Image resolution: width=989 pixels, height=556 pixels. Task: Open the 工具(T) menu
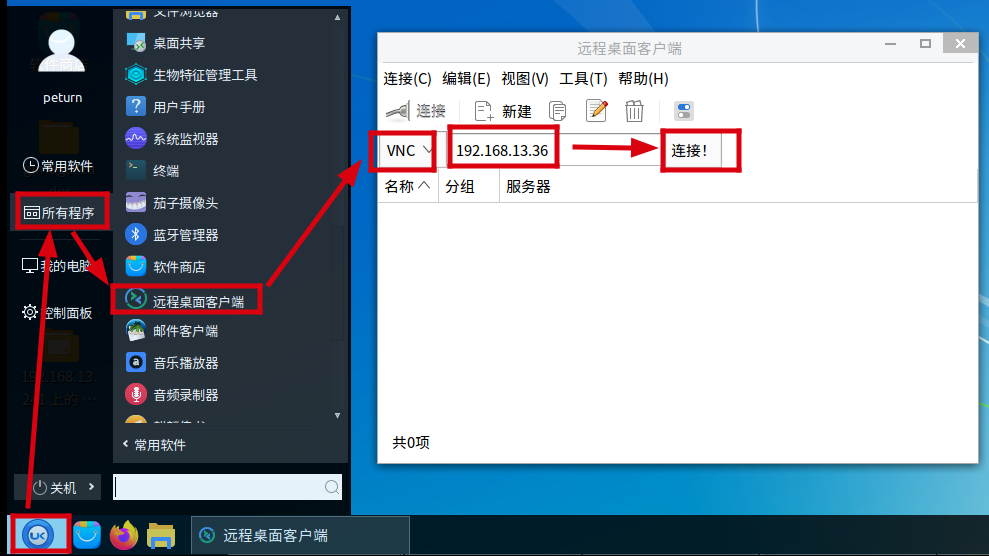point(583,79)
